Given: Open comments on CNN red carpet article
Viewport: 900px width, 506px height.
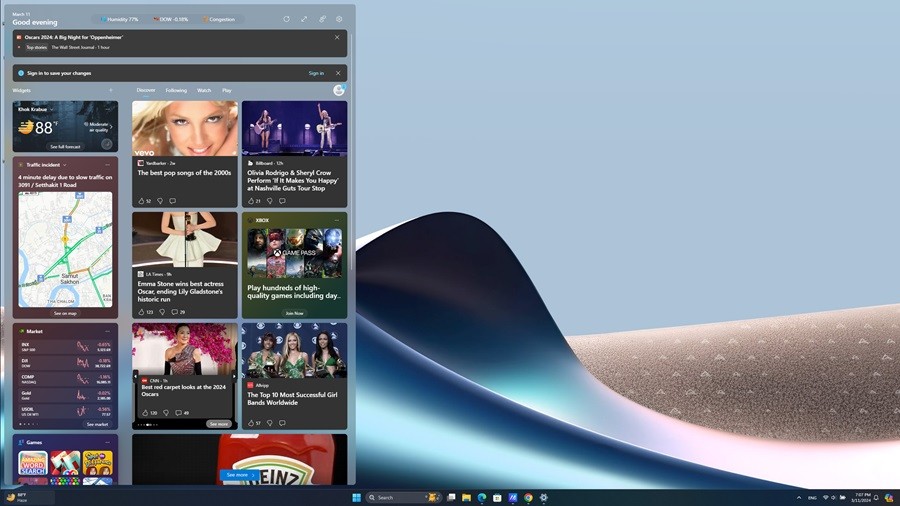Looking at the screenshot, I should tap(179, 413).
